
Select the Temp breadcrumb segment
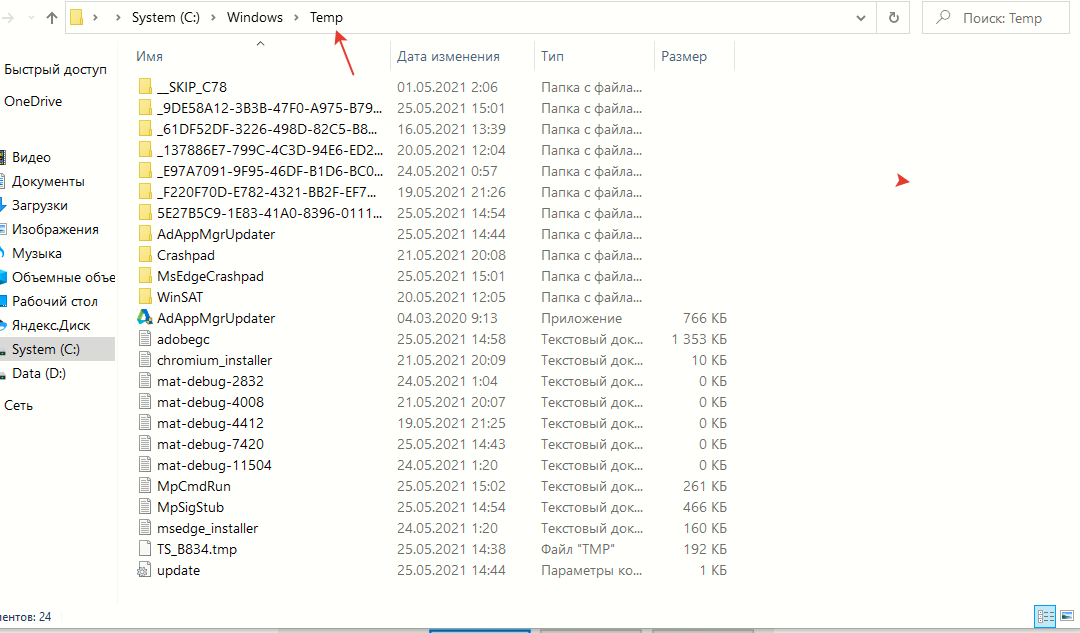(326, 18)
